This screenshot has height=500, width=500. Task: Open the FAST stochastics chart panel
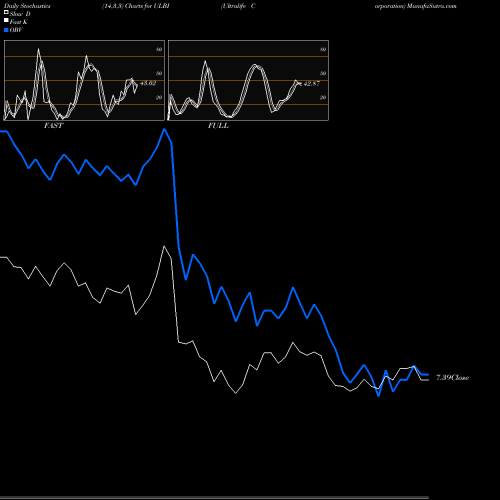point(84,80)
